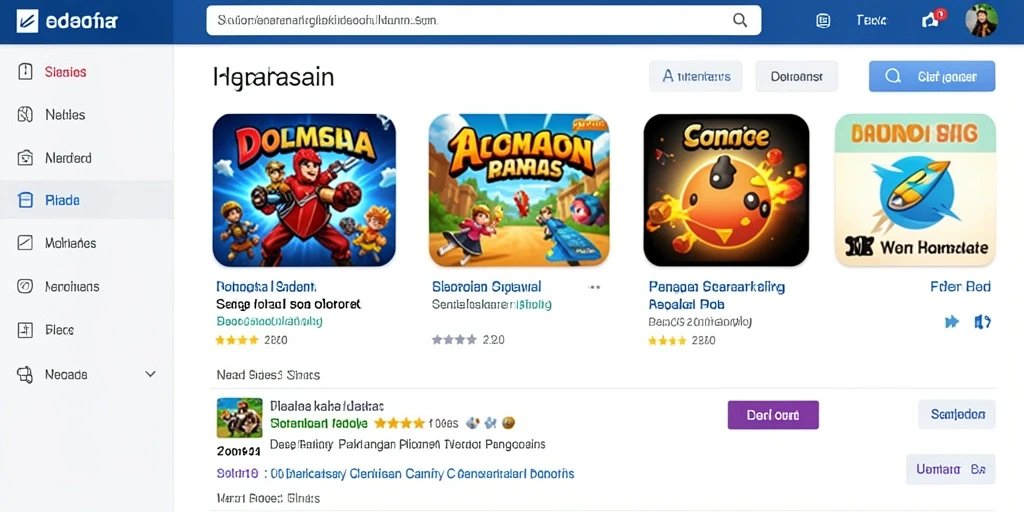Click the blue search button at top right
Image resolution: width=1024 pixels, height=512 pixels.
(932, 76)
